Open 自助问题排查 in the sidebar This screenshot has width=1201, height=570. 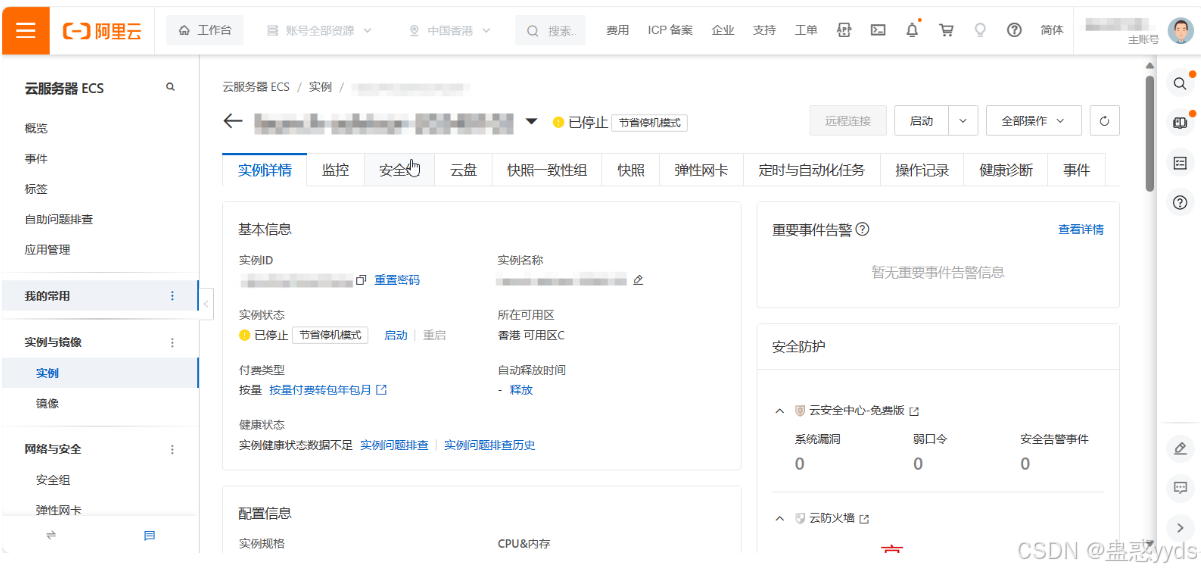pyautogui.click(x=59, y=219)
